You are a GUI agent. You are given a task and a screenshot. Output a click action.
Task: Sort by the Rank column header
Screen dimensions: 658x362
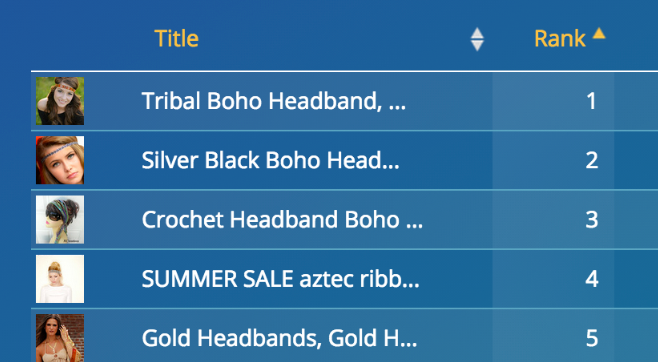point(560,39)
